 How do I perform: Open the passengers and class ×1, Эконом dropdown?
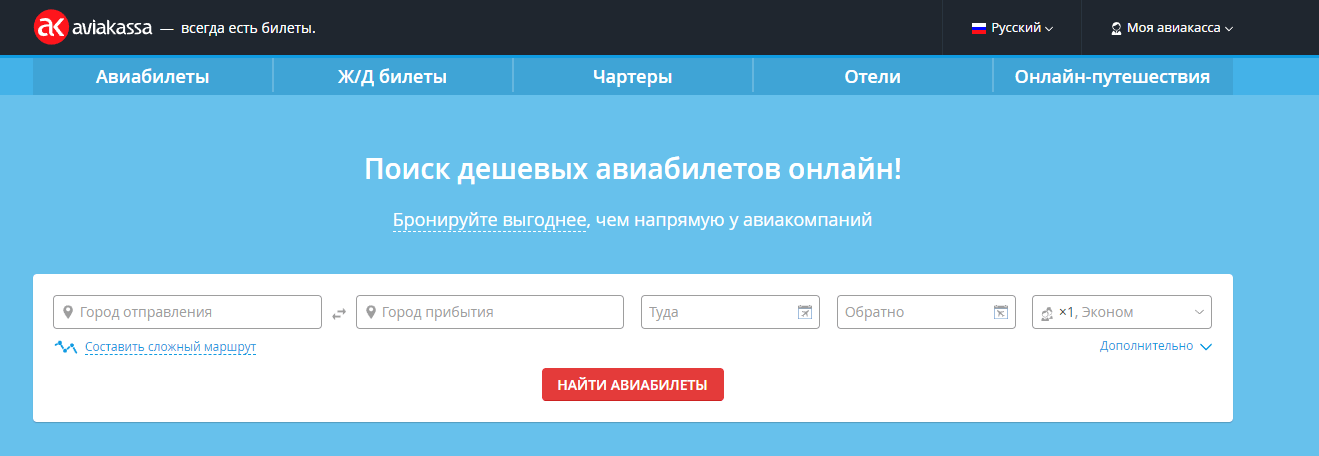[x=1122, y=312]
